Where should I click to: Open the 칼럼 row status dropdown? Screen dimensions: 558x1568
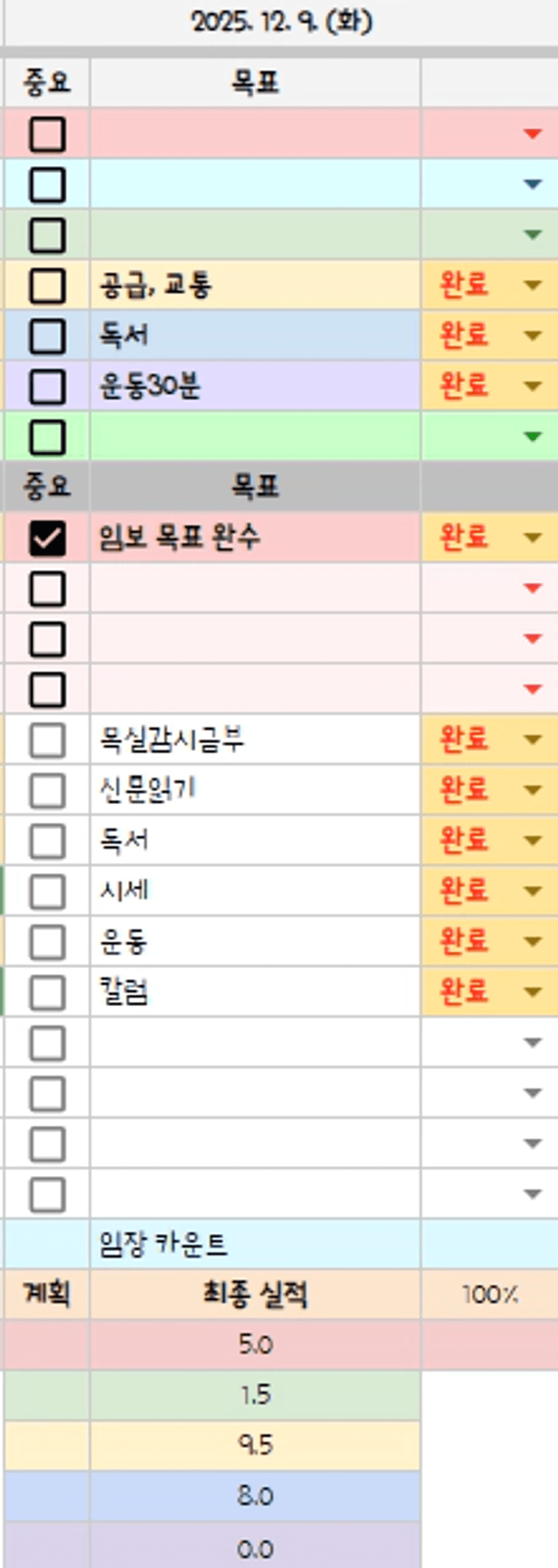(532, 992)
